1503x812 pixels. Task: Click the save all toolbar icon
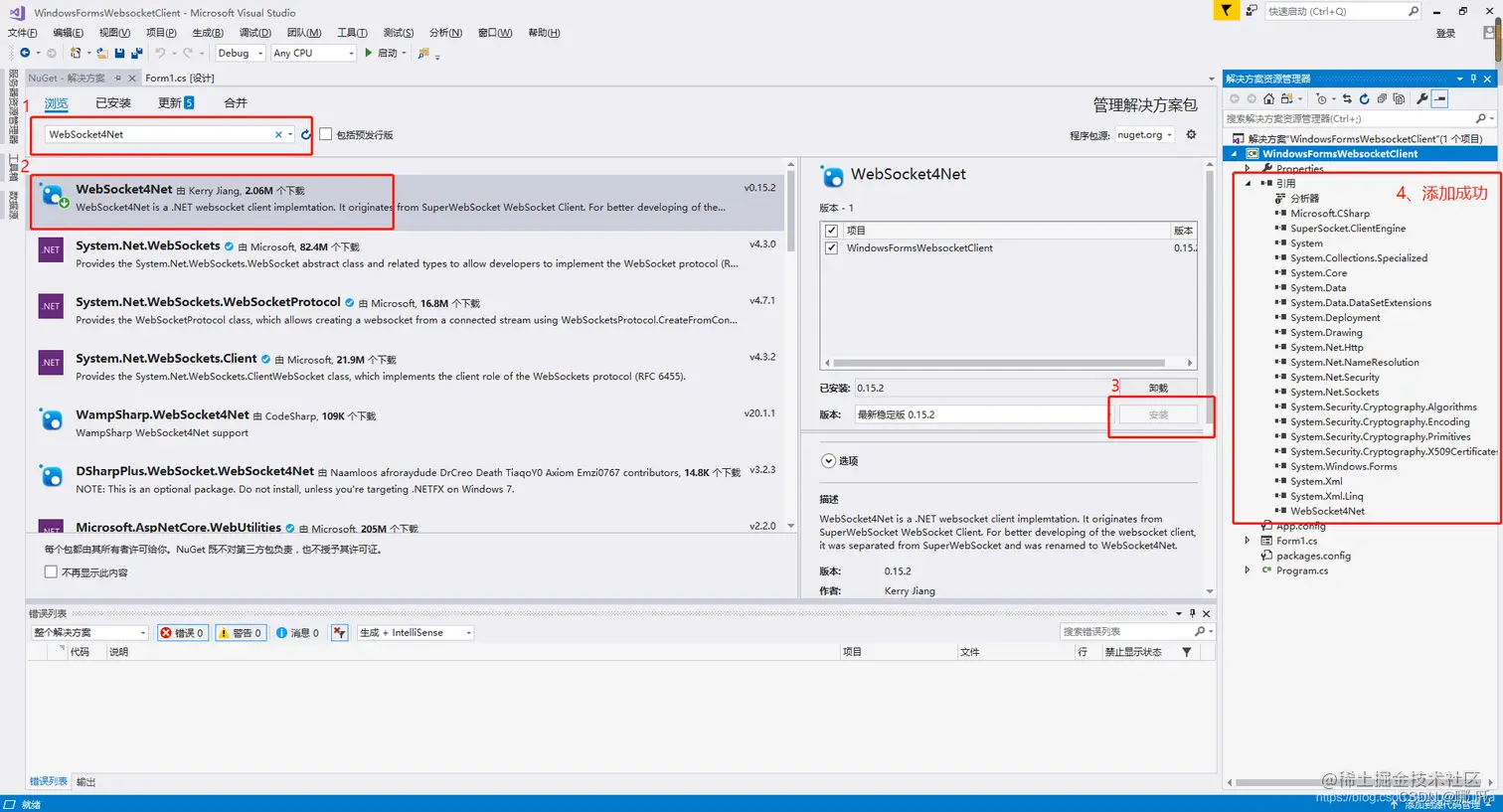tap(136, 53)
